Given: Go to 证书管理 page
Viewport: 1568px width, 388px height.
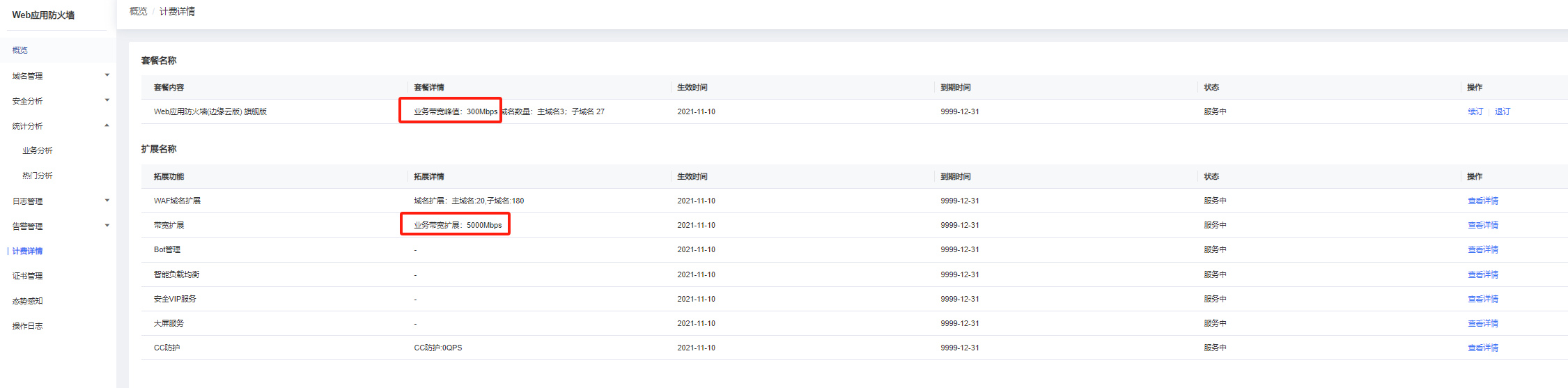Looking at the screenshot, I should tap(28, 276).
